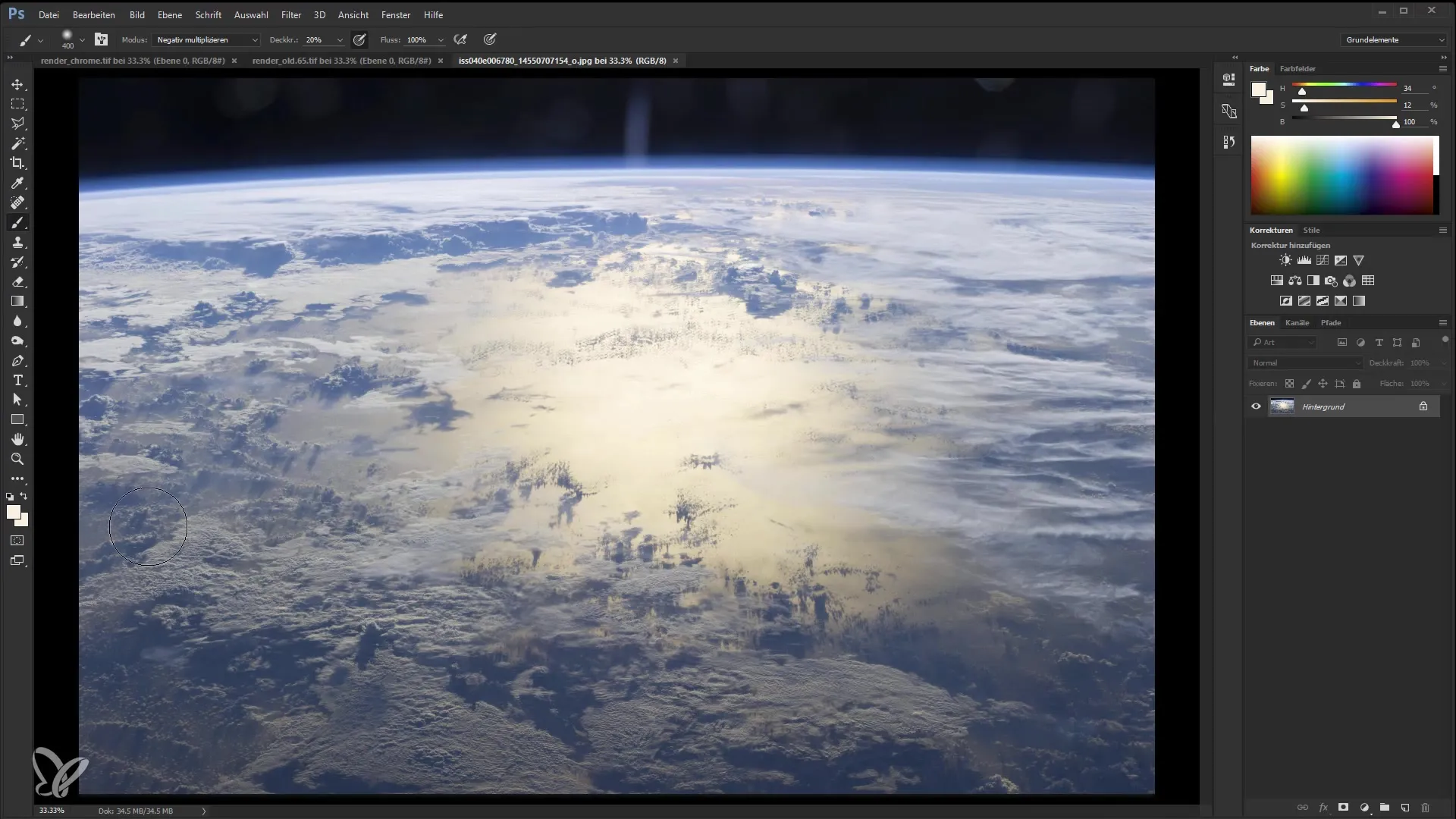This screenshot has height=819, width=1456.
Task: Swap foreground and background colors
Action: 24,496
